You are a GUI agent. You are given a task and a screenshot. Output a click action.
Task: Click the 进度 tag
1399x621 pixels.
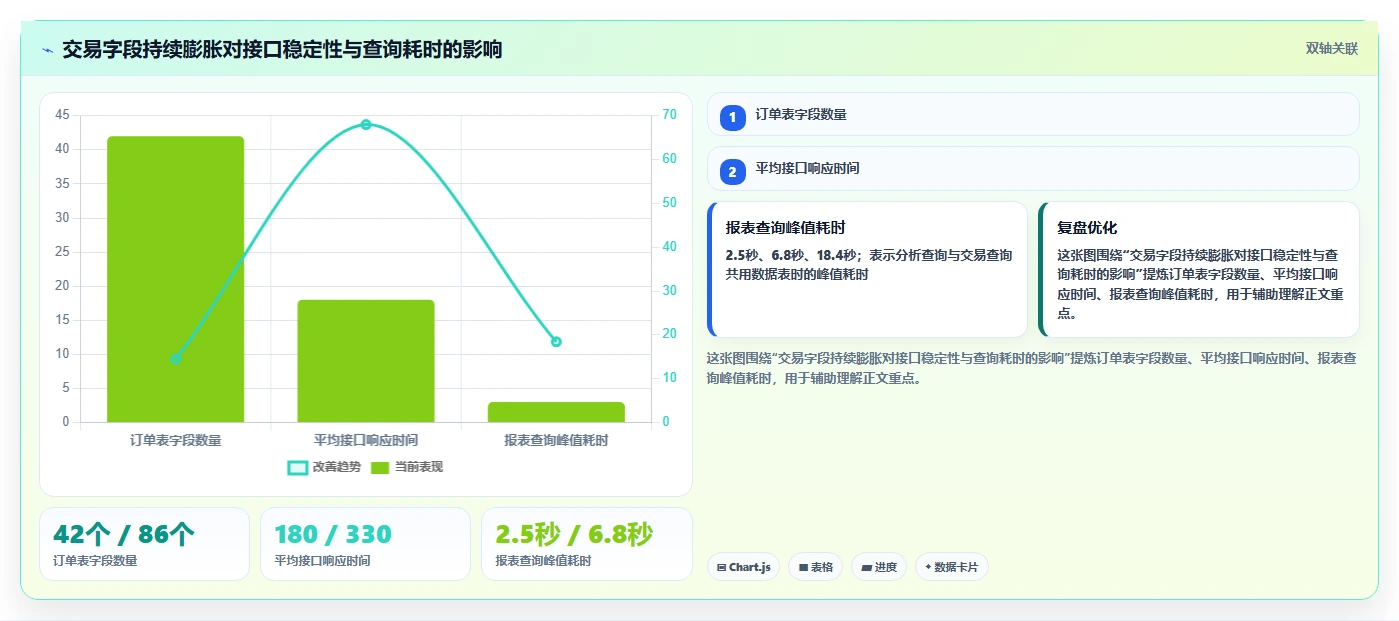(x=879, y=567)
